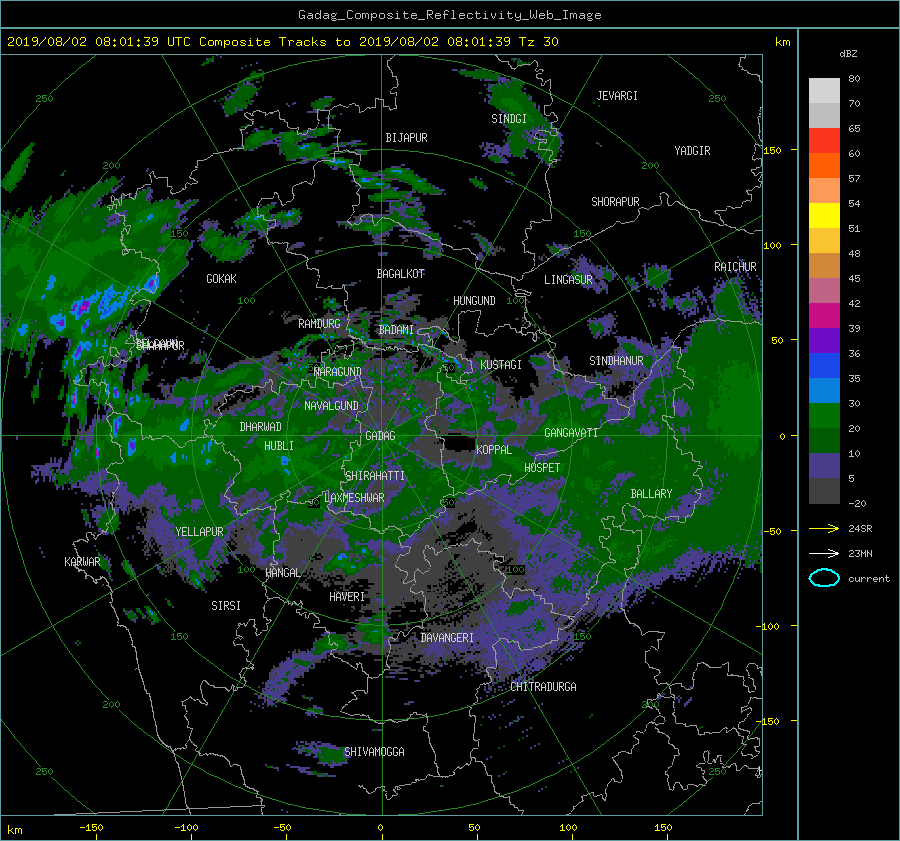Click the SHIVAMOGGA city label
Image resolution: width=900 pixels, height=841 pixels.
tap(374, 752)
